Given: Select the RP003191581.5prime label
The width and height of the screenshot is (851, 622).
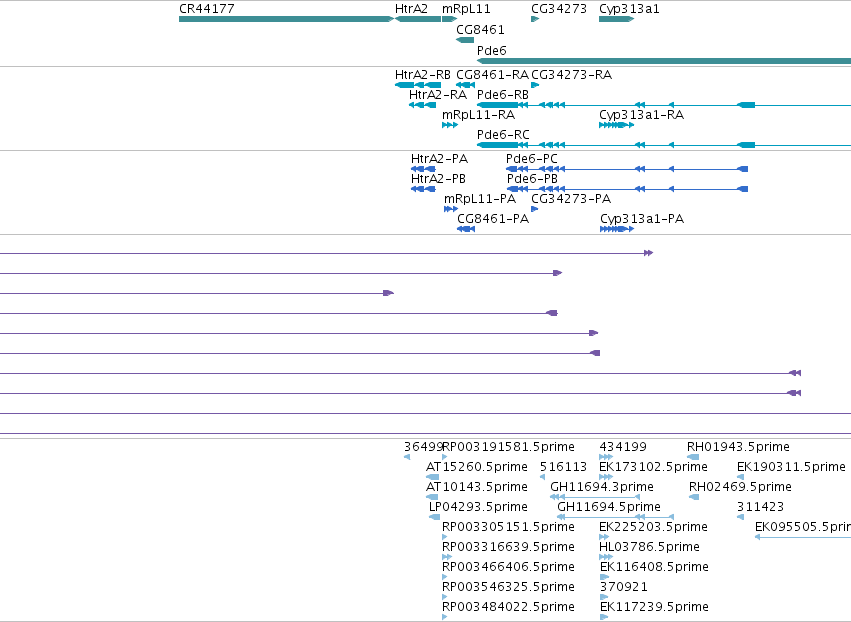Looking at the screenshot, I should (x=509, y=447).
